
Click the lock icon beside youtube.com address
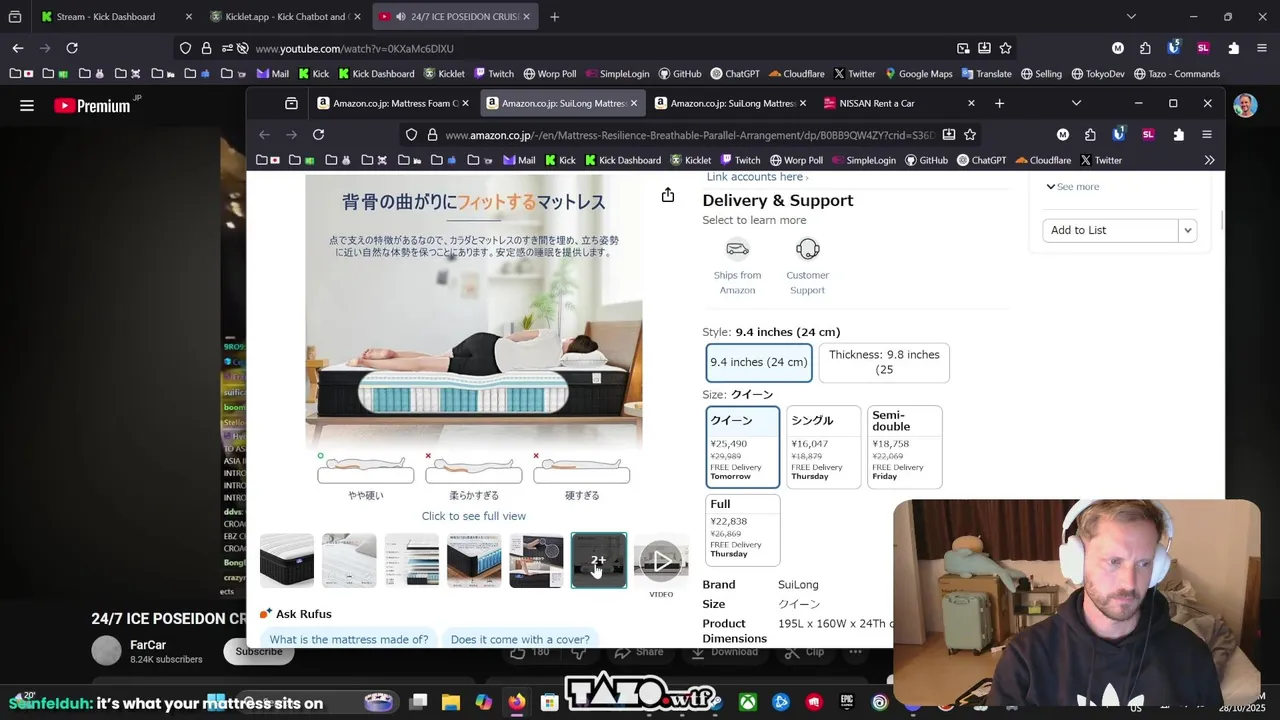pyautogui.click(x=206, y=48)
